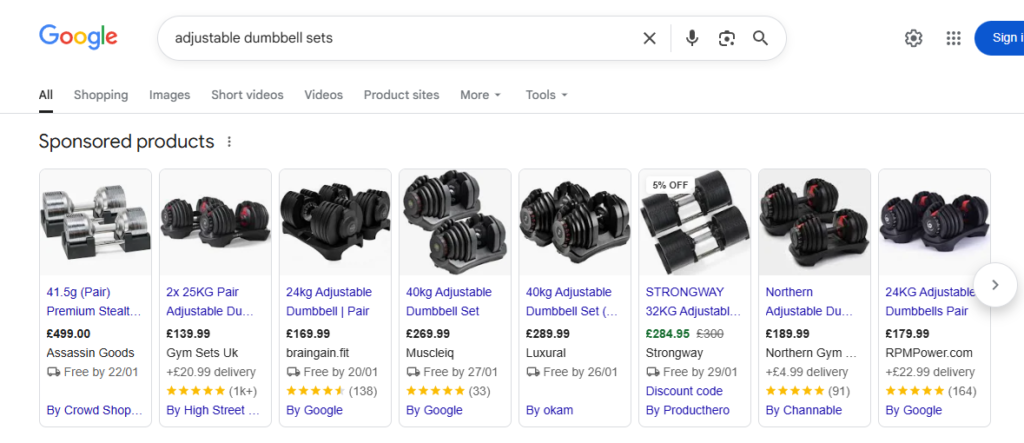Click By Google under Muscleiq

(x=434, y=410)
